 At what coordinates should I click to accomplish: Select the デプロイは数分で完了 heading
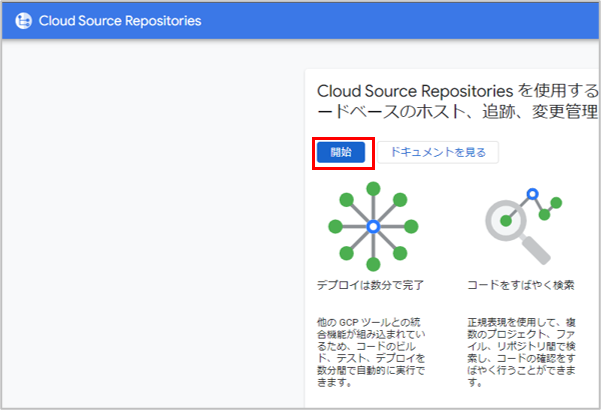[x=370, y=285]
